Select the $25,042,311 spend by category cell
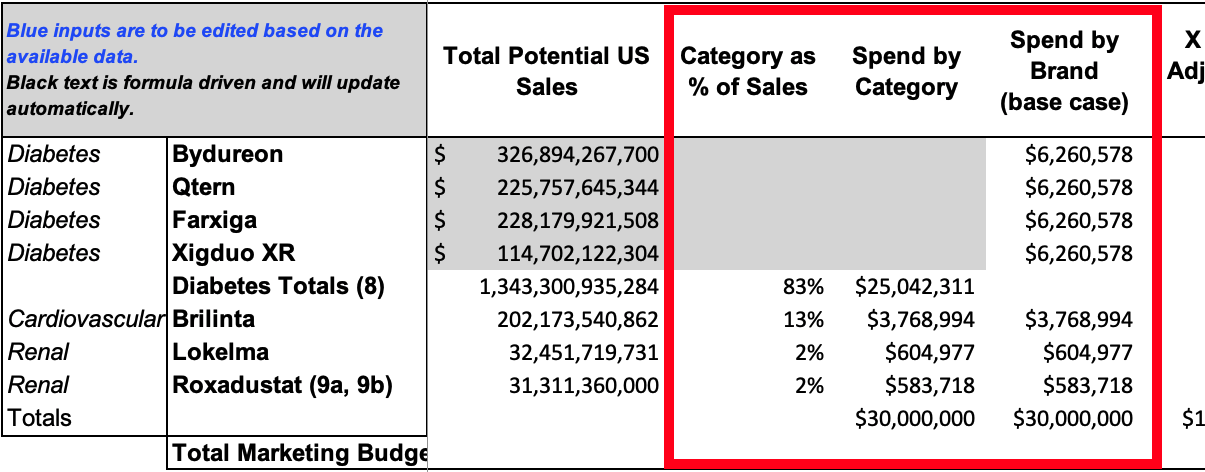The width and height of the screenshot is (1205, 472). click(x=908, y=287)
